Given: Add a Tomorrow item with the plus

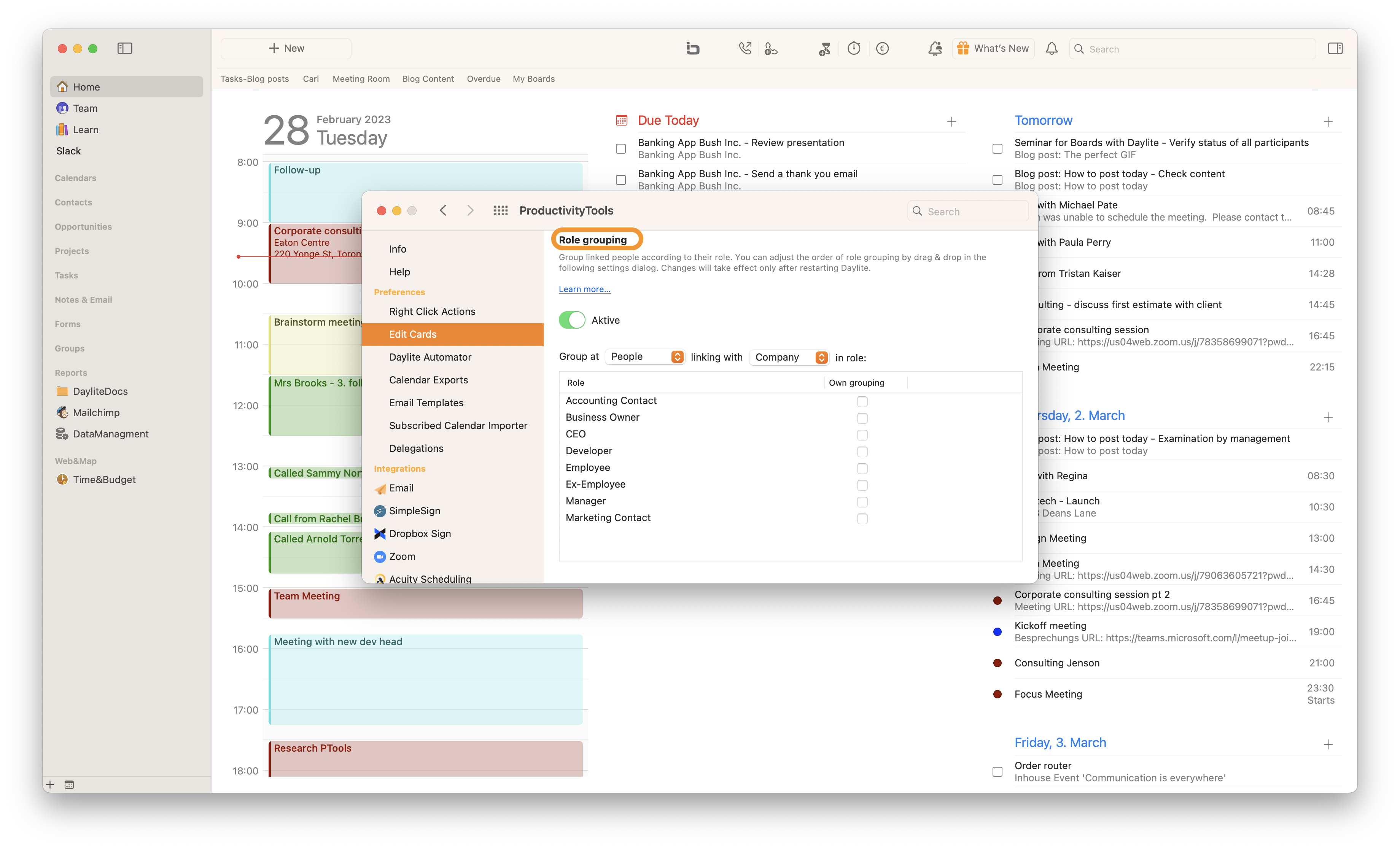Looking at the screenshot, I should (x=1328, y=122).
